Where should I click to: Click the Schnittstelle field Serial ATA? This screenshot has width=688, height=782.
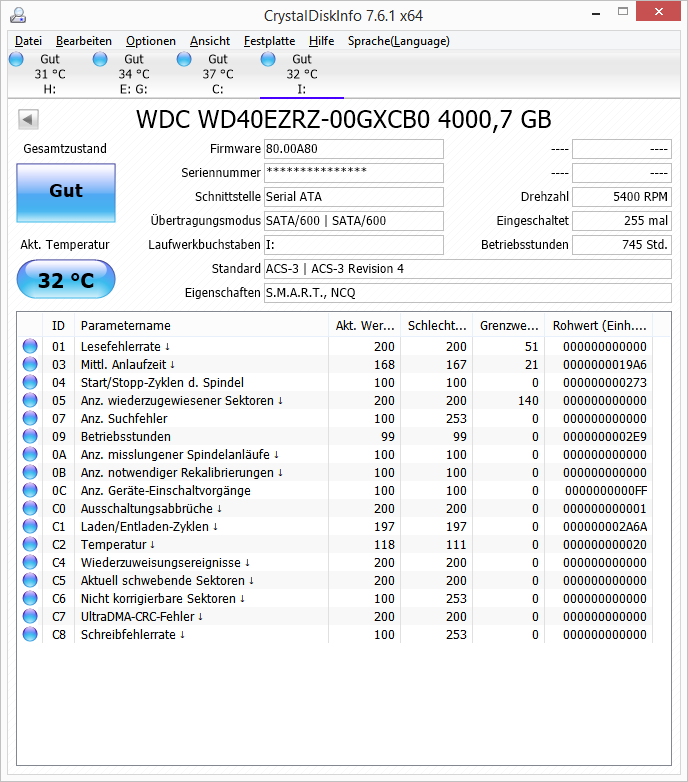pos(353,196)
